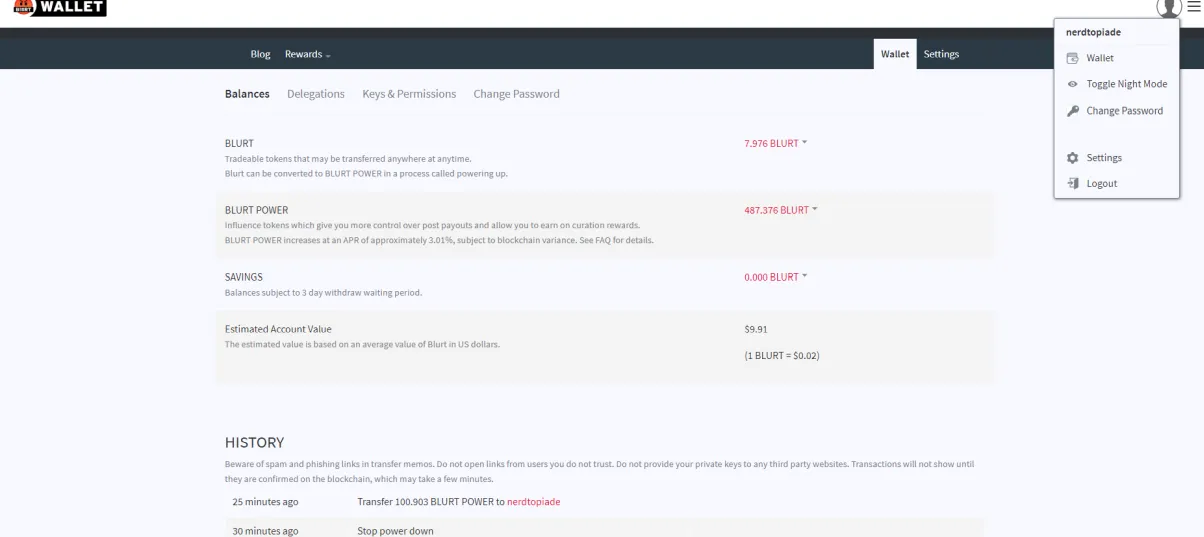Click the BLURT heading in balances
The width and height of the screenshot is (1204, 537).
click(239, 143)
